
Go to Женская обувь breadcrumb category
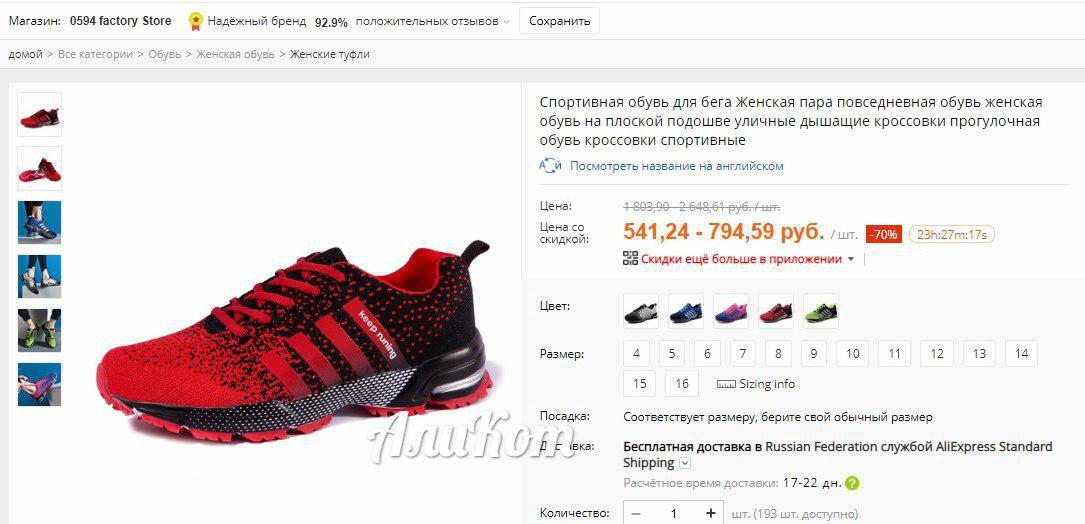pyautogui.click(x=235, y=54)
